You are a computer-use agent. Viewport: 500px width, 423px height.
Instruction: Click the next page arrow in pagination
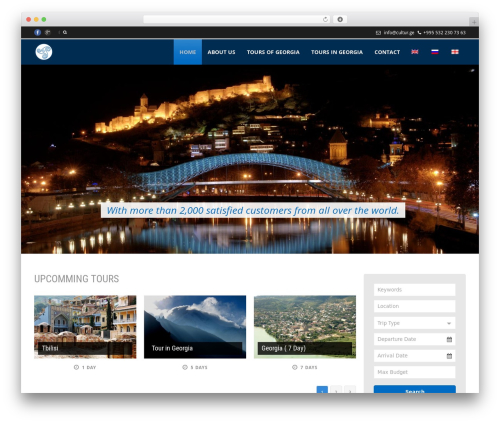click(x=350, y=390)
